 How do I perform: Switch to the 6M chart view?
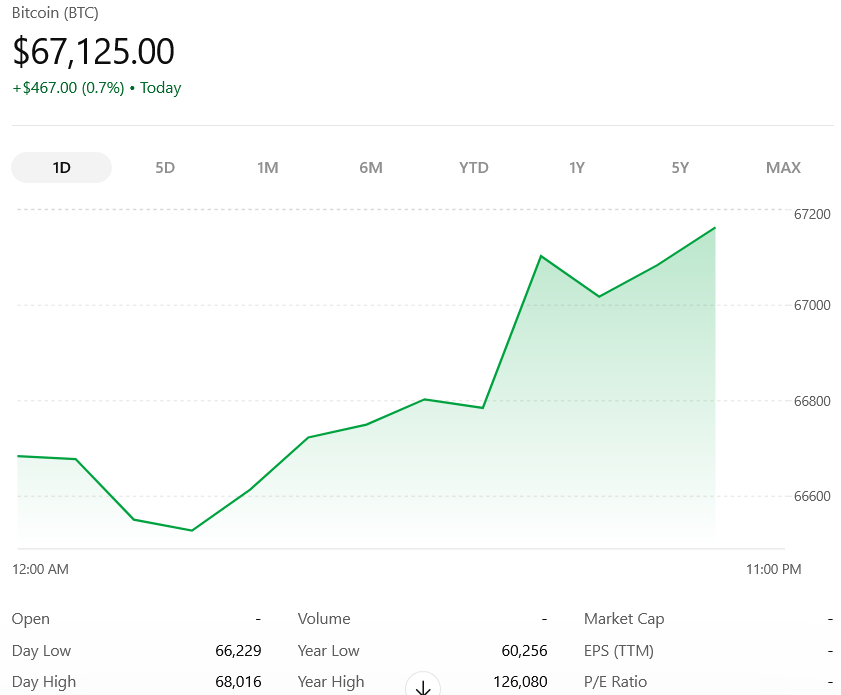(371, 167)
